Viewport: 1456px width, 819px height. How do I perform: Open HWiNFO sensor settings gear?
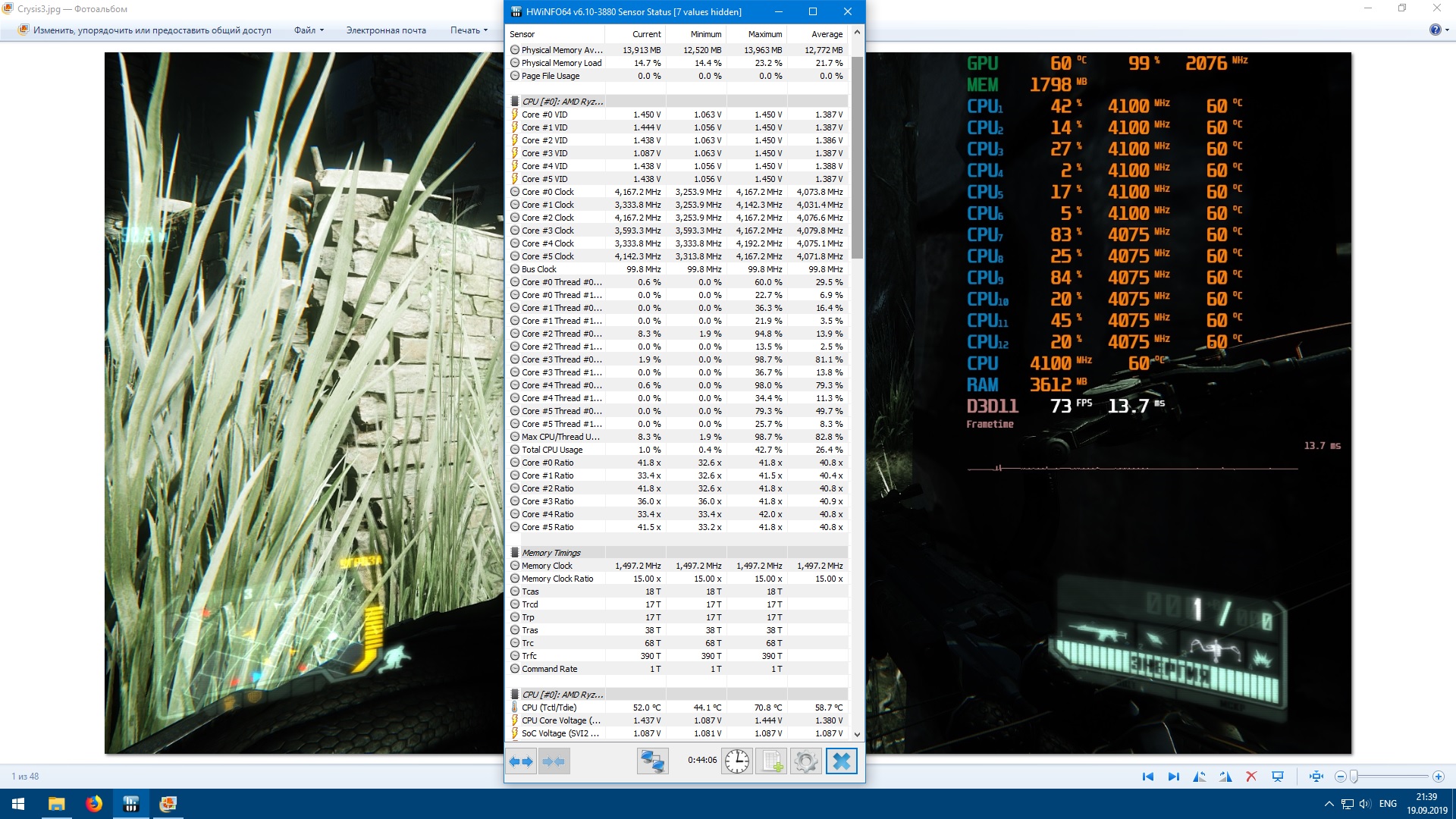pos(805,761)
